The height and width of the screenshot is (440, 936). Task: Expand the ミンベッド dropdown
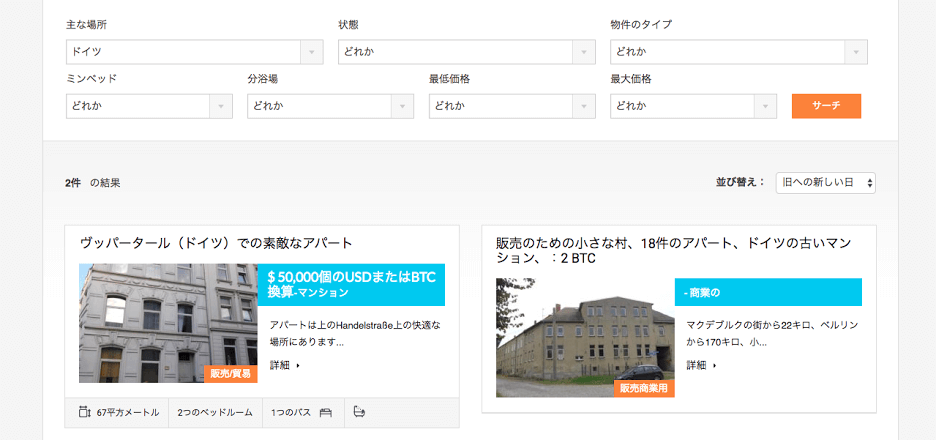(x=149, y=106)
